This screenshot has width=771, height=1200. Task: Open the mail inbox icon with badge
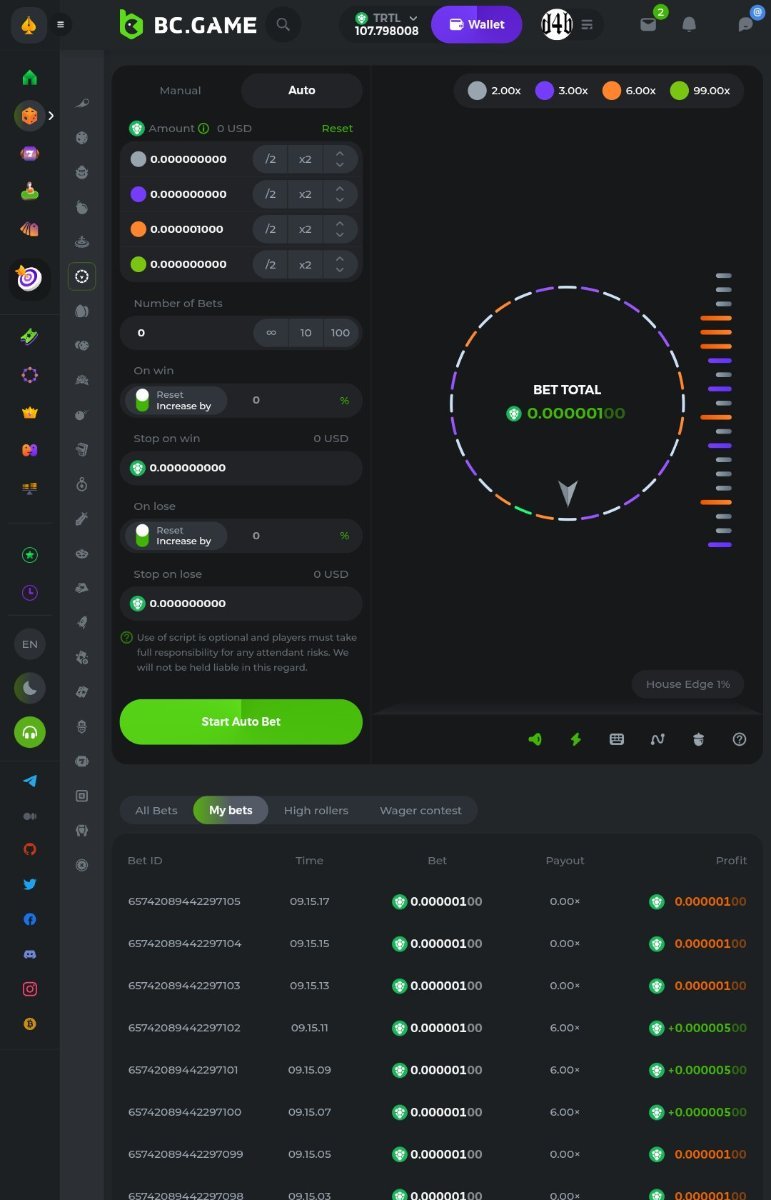click(648, 24)
